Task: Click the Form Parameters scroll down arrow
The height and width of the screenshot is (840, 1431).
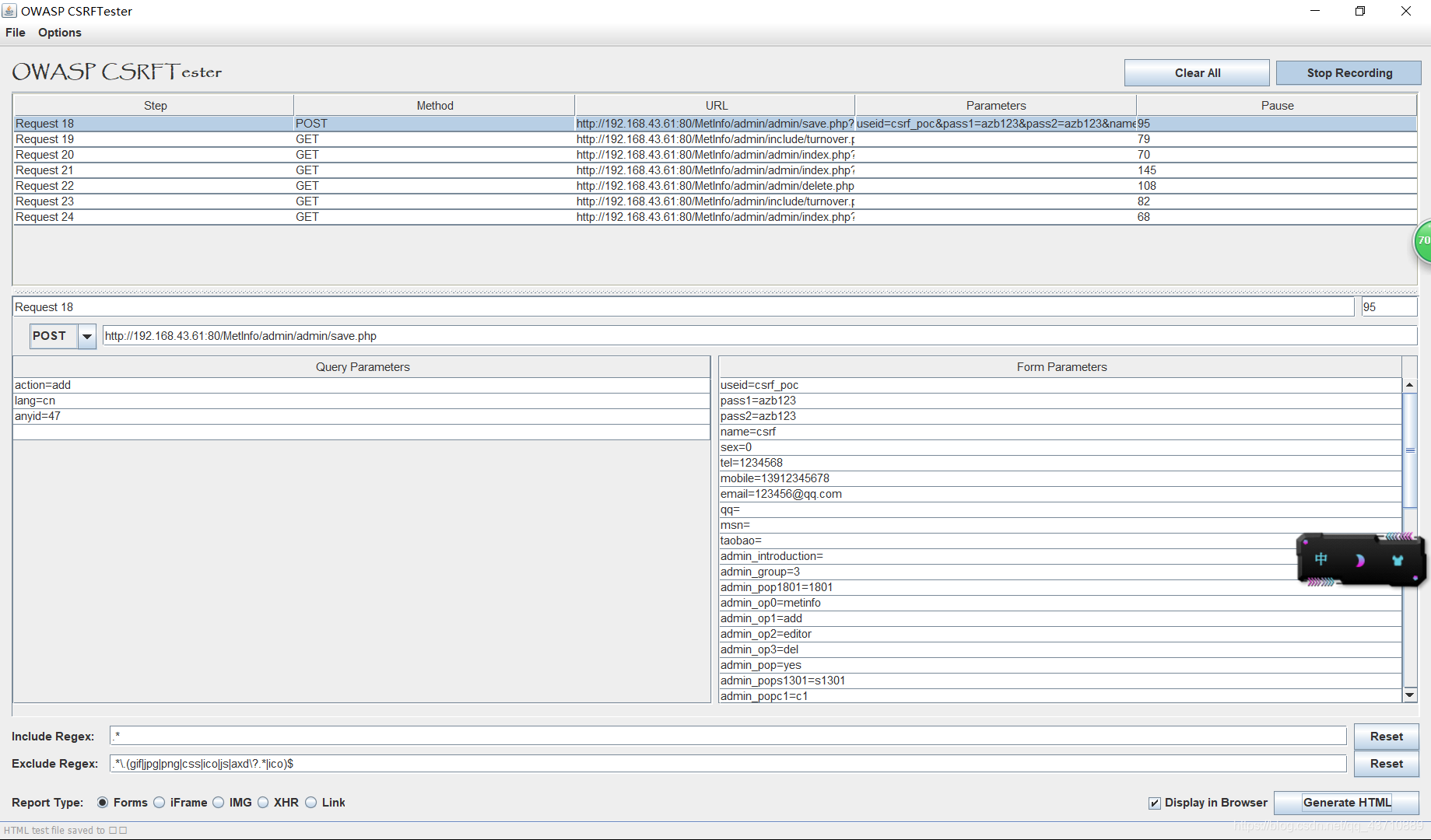Action: 1409,695
